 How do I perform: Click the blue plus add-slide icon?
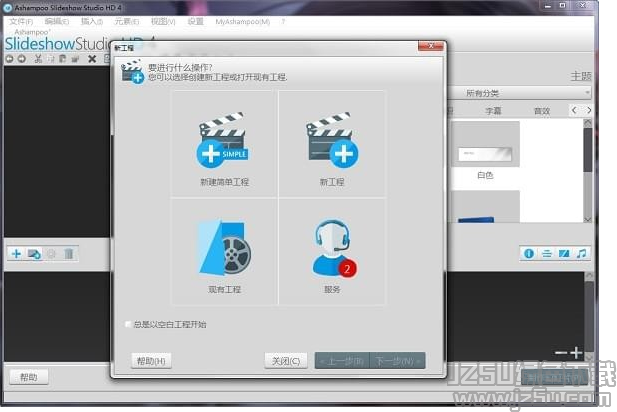16,254
